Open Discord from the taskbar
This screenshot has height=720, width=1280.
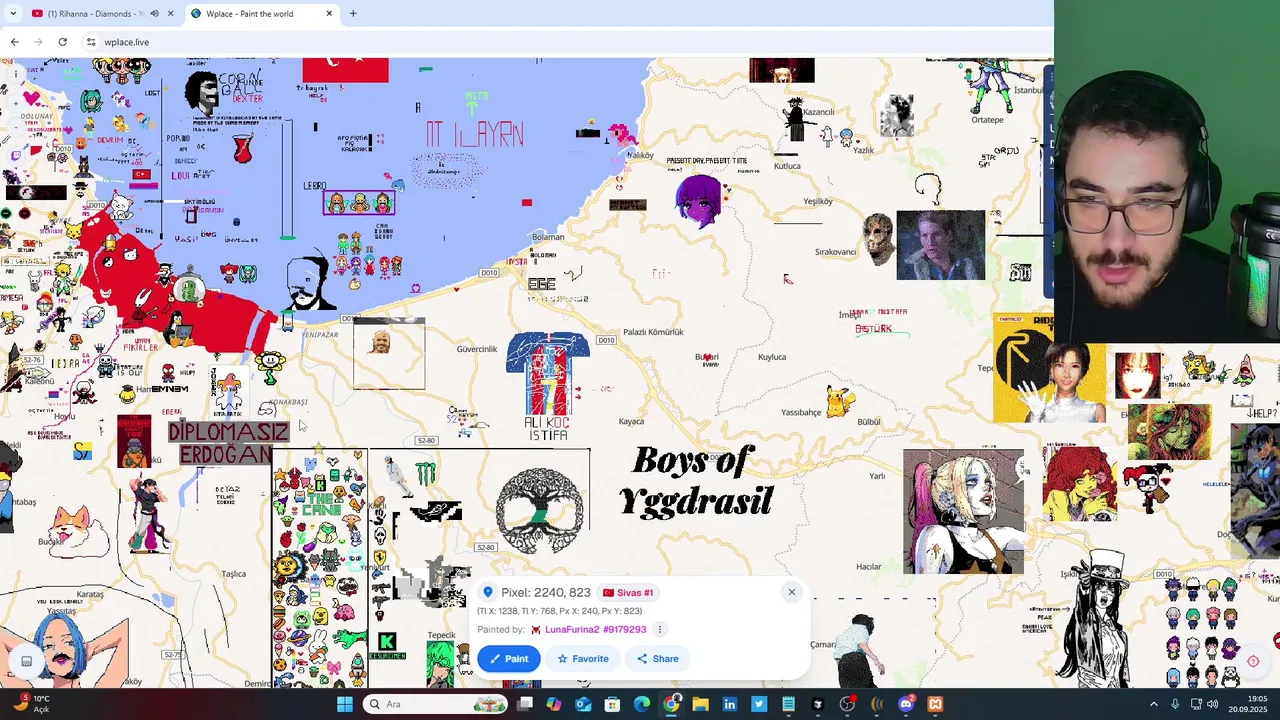[x=906, y=704]
